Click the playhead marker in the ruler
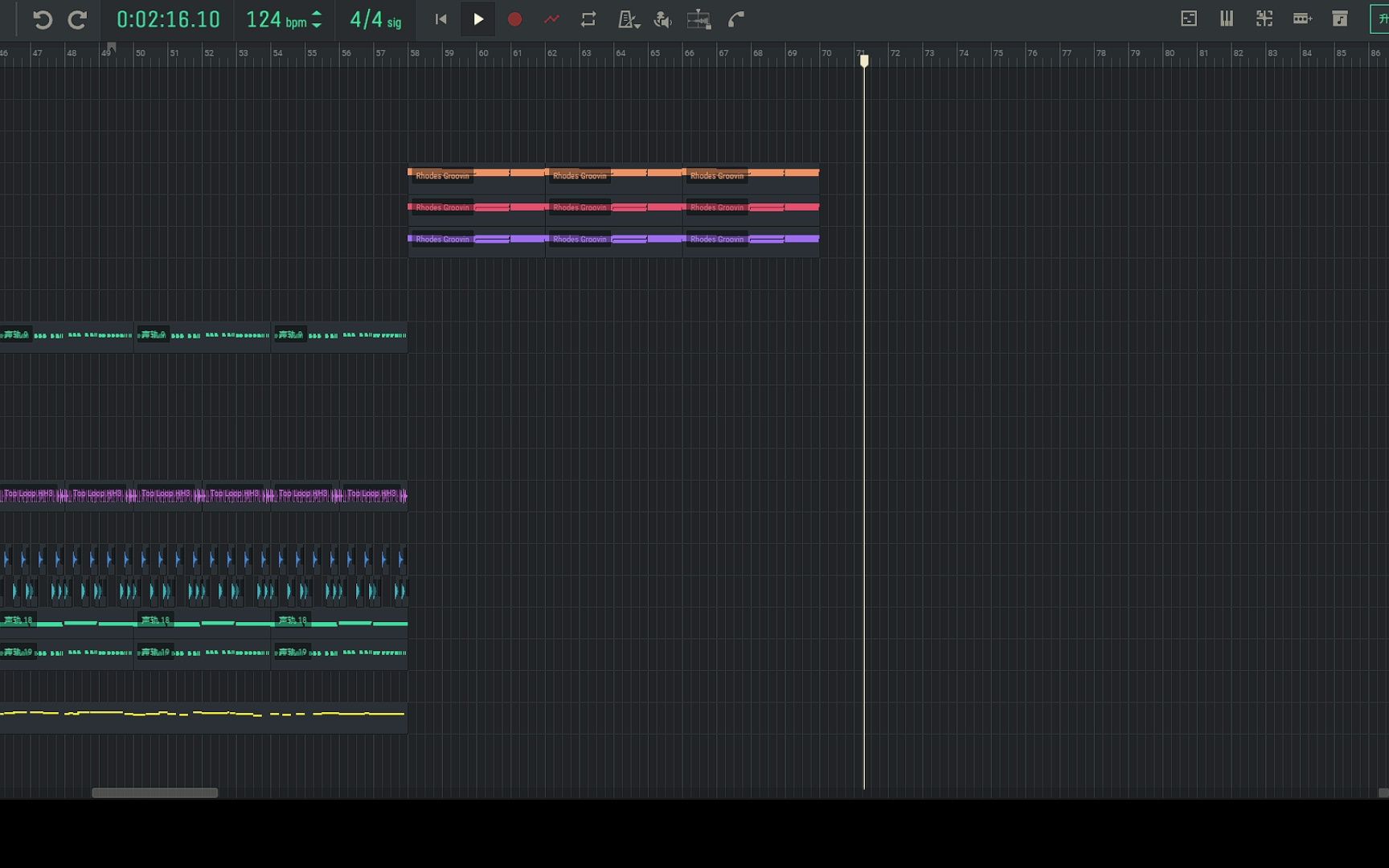The width and height of the screenshot is (1389, 868). pyautogui.click(x=864, y=60)
